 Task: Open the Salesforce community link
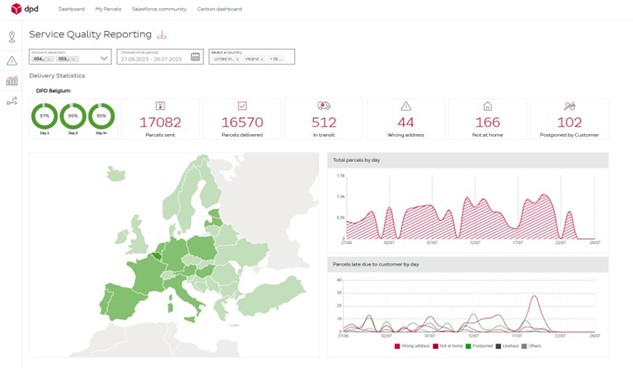pos(159,9)
